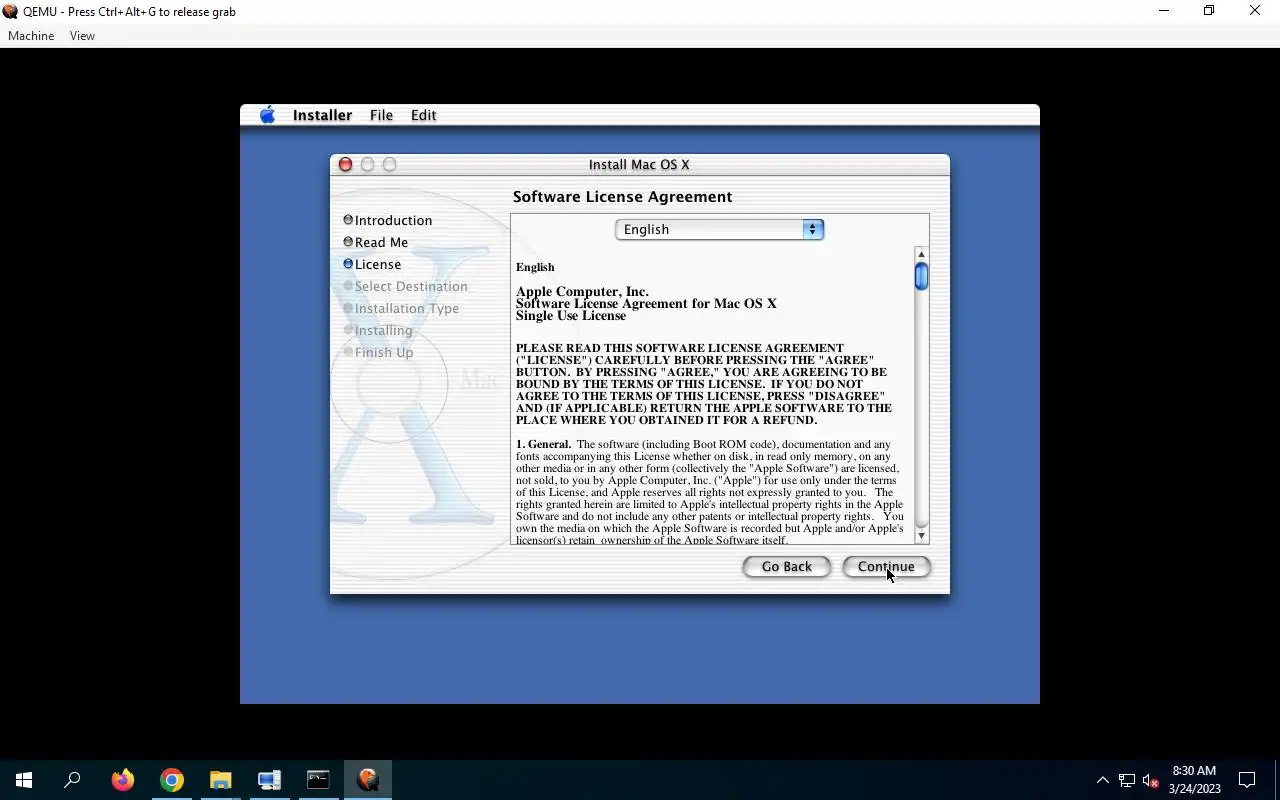The height and width of the screenshot is (800, 1280).
Task: Open Google Chrome from the taskbar
Action: 172,780
